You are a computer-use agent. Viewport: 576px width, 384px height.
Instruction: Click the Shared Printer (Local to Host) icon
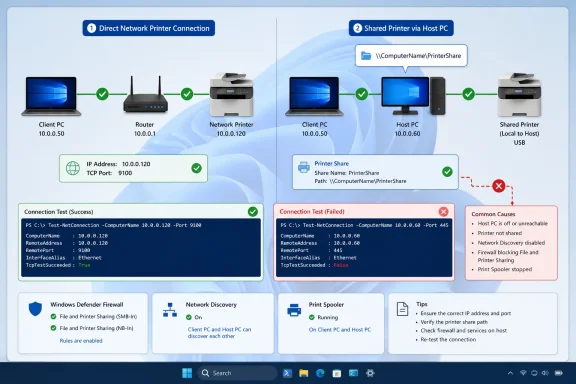(519, 94)
